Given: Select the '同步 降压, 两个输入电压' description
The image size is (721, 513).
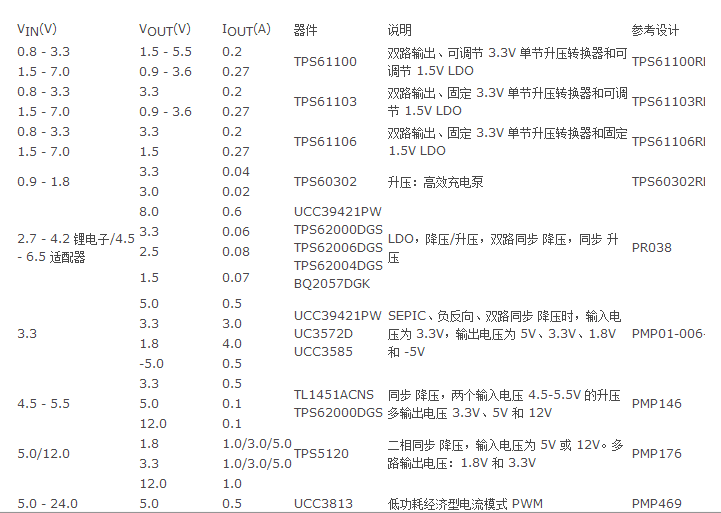Looking at the screenshot, I should pos(504,404).
